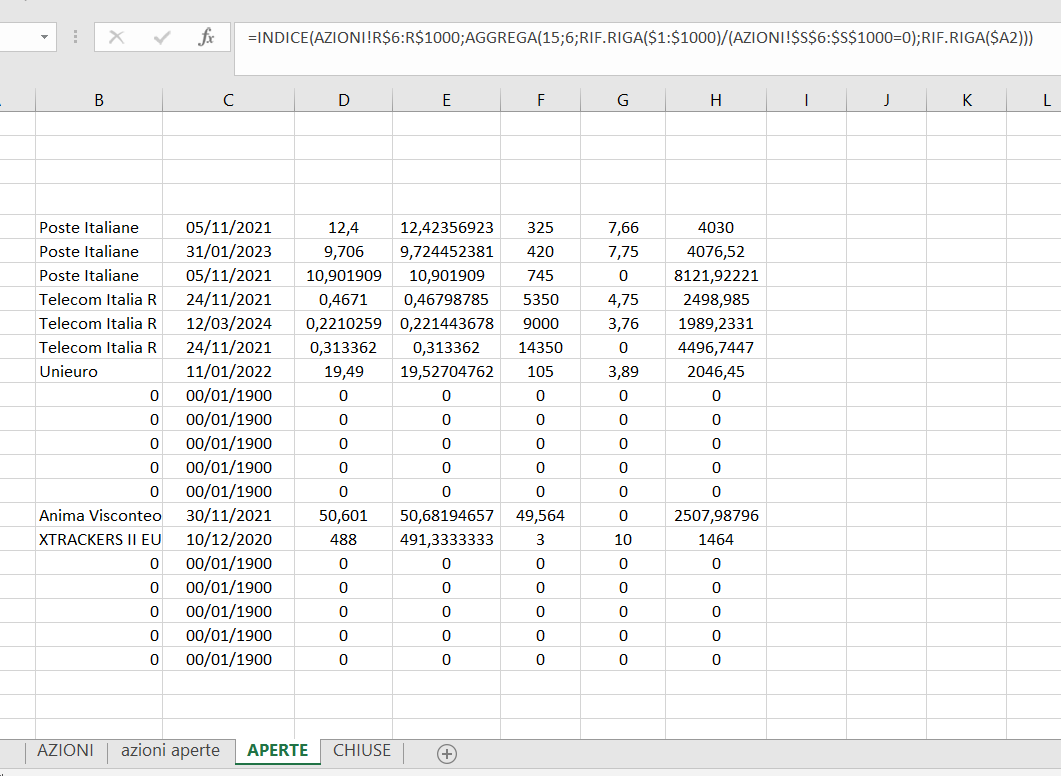Select cell with value 4496,7447
1061x776 pixels.
[x=716, y=348]
